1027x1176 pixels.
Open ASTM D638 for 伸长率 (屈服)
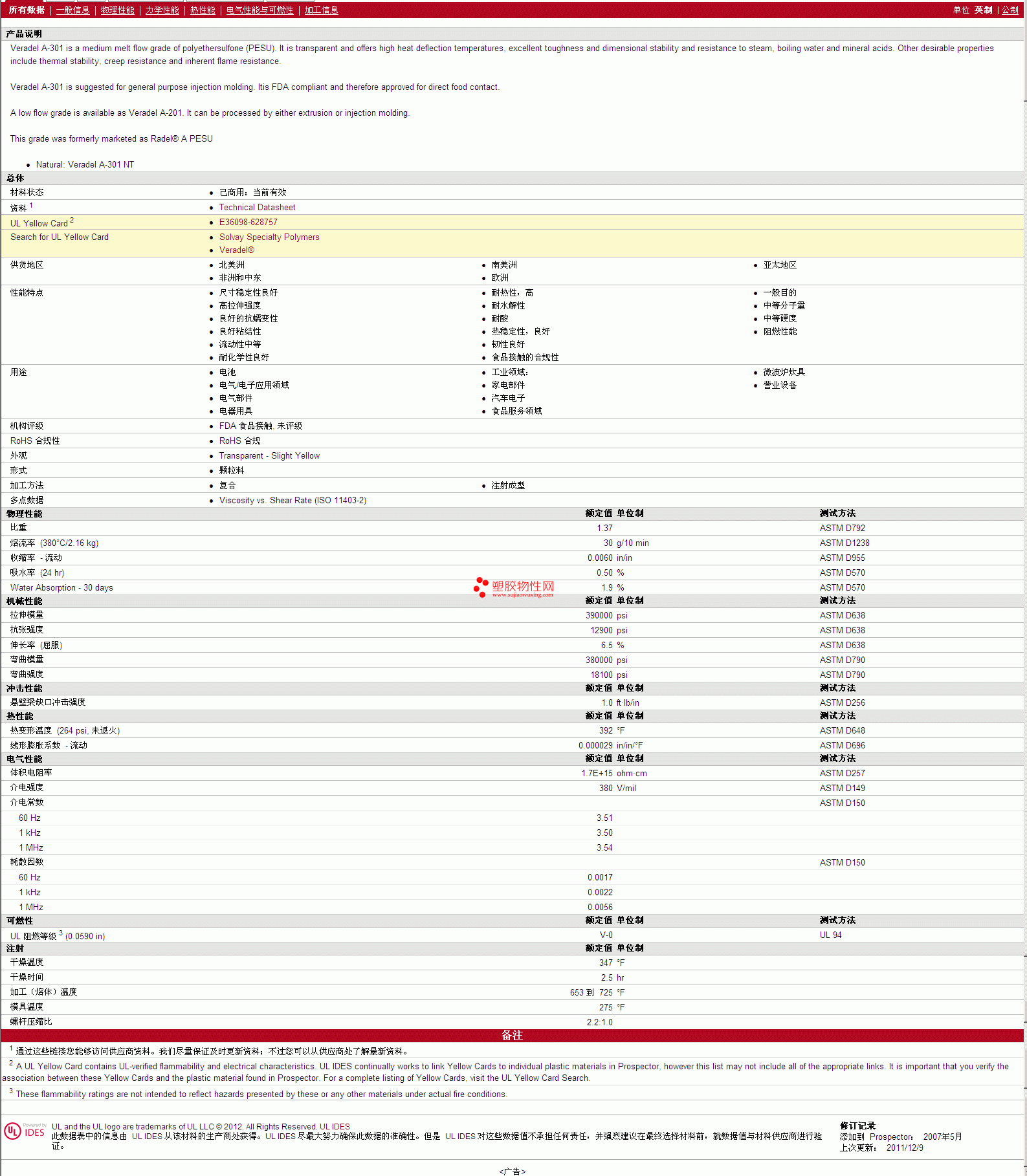click(842, 645)
